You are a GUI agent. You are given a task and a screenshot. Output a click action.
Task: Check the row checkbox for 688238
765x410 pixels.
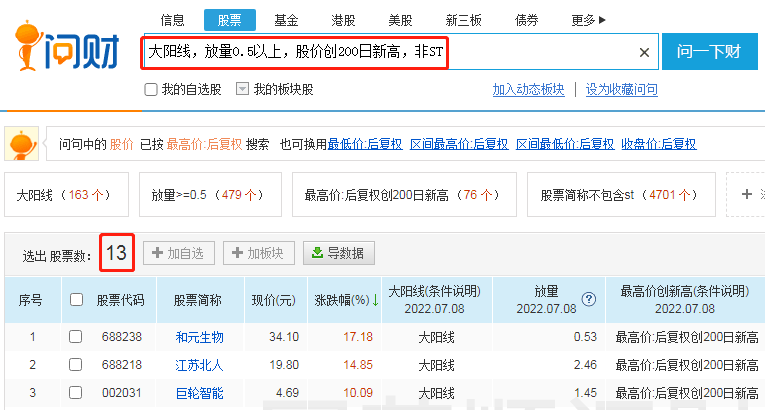(x=76, y=337)
